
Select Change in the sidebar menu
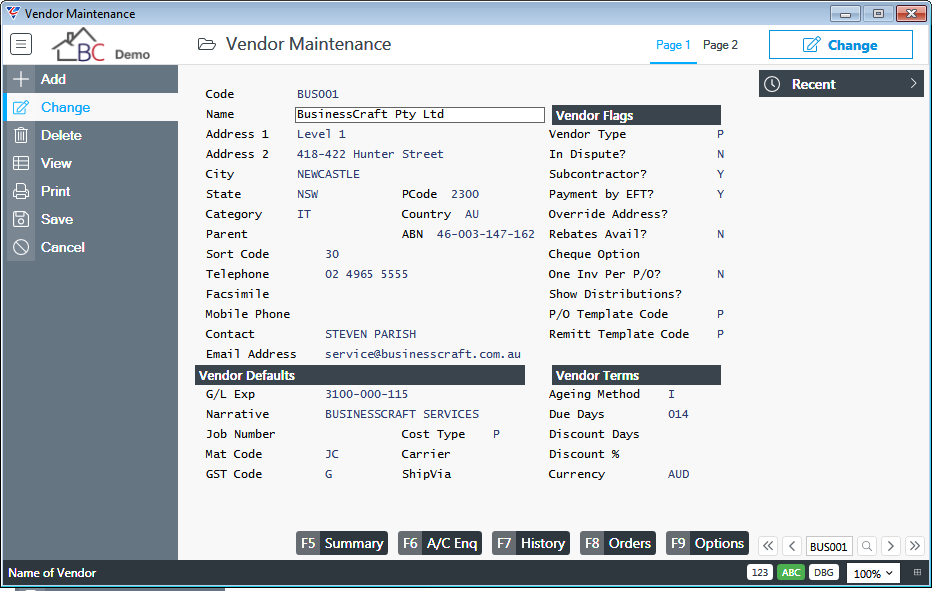click(91, 107)
